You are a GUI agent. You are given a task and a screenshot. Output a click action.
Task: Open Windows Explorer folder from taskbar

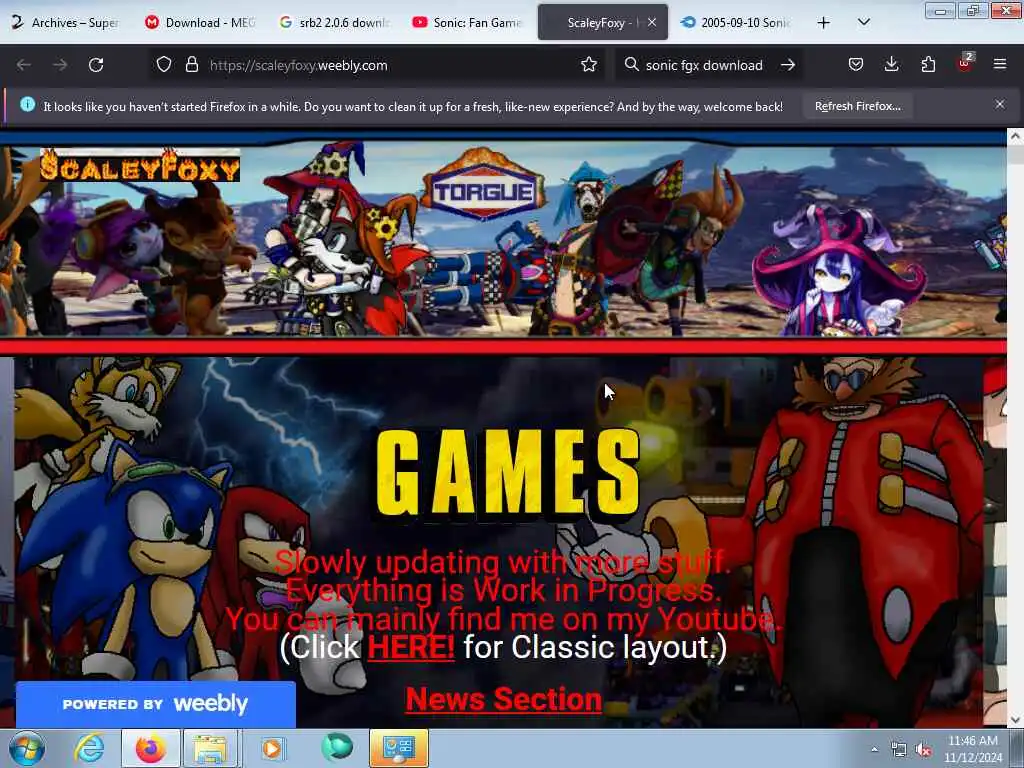pyautogui.click(x=210, y=748)
